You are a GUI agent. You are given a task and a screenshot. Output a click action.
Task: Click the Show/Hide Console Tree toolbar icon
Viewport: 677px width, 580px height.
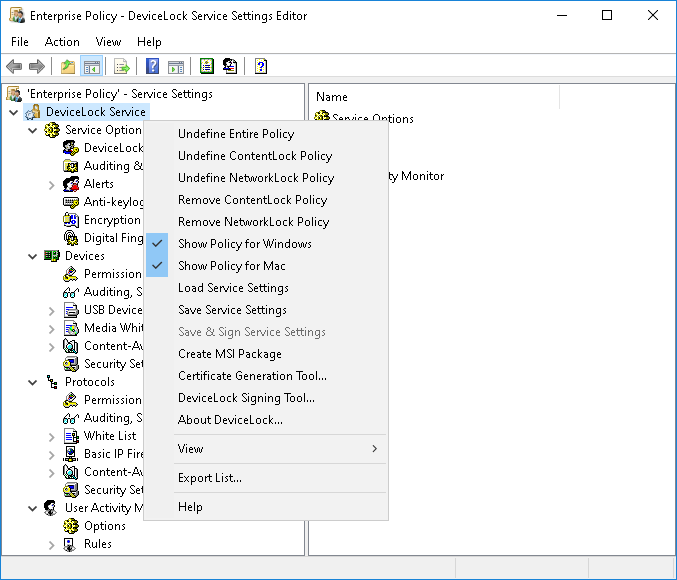(92, 67)
